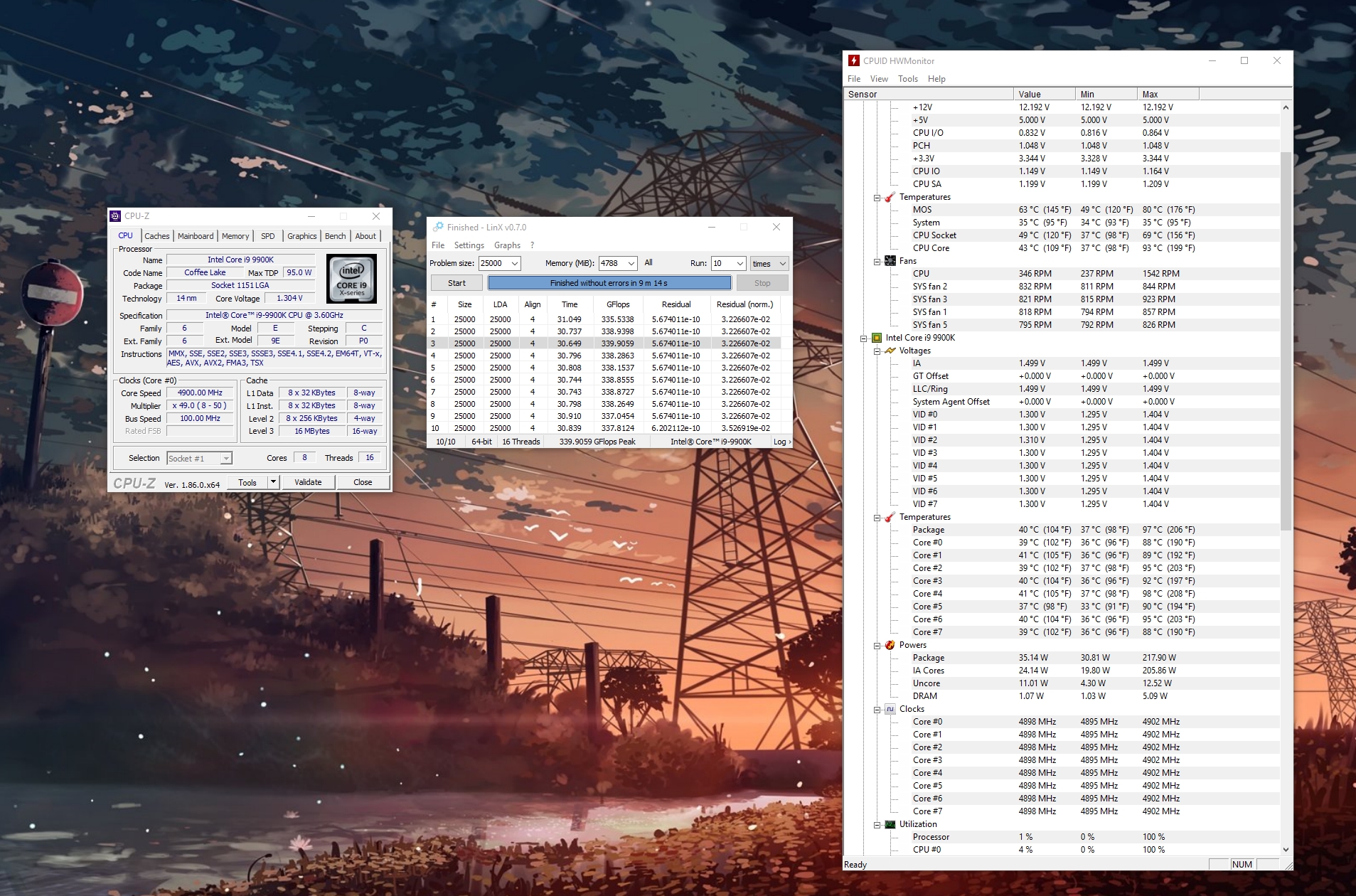This screenshot has height=896, width=1356.
Task: Click the Temperatures thermometer icon under Intel Core i9
Action: 890,517
